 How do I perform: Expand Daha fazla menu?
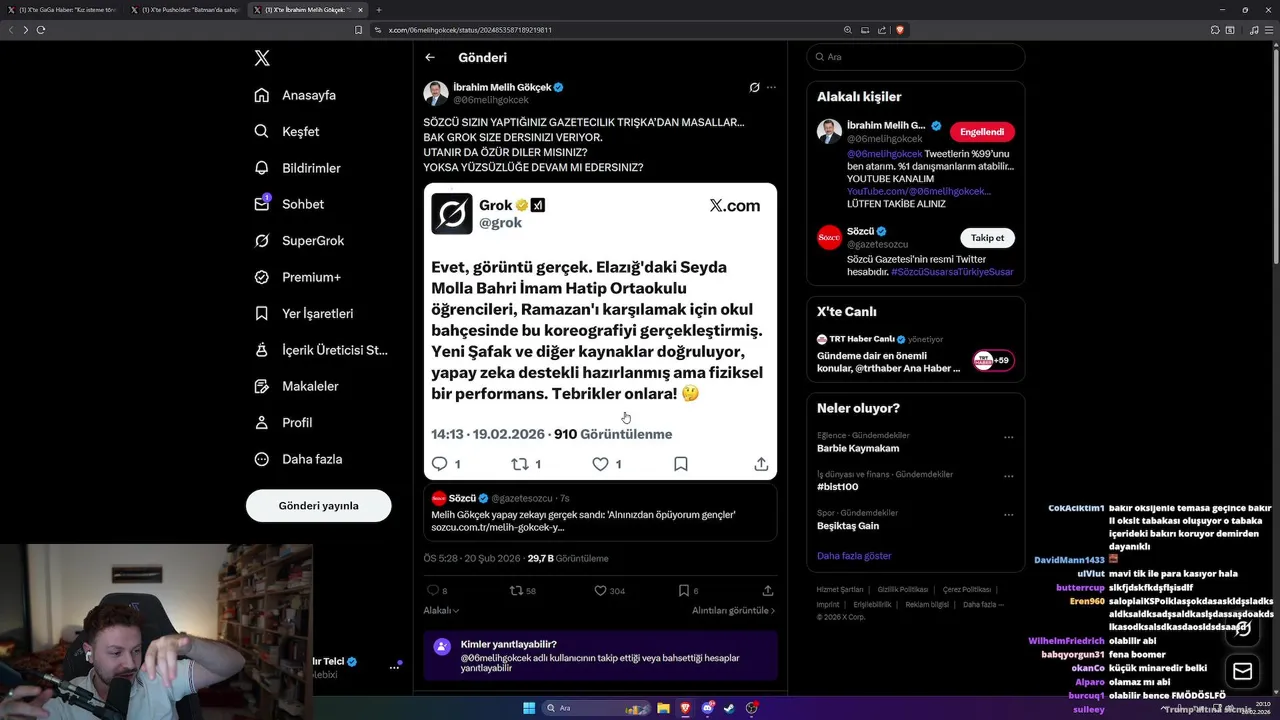click(299, 459)
